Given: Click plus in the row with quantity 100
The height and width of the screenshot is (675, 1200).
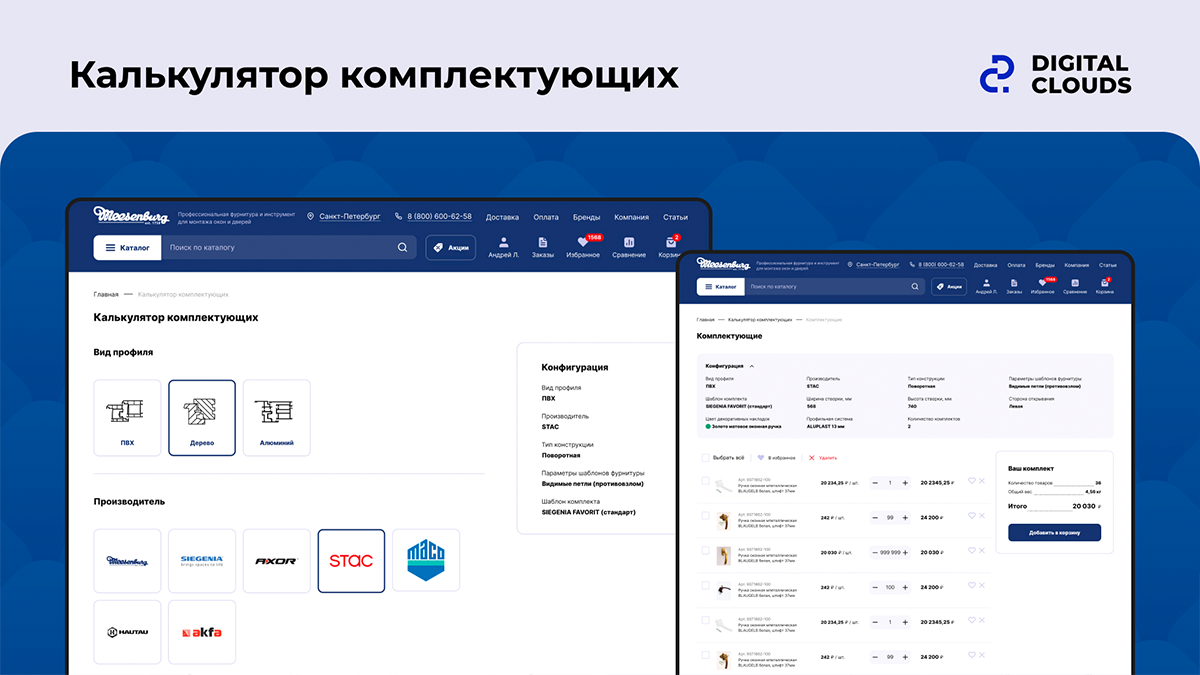Looking at the screenshot, I should 905,587.
